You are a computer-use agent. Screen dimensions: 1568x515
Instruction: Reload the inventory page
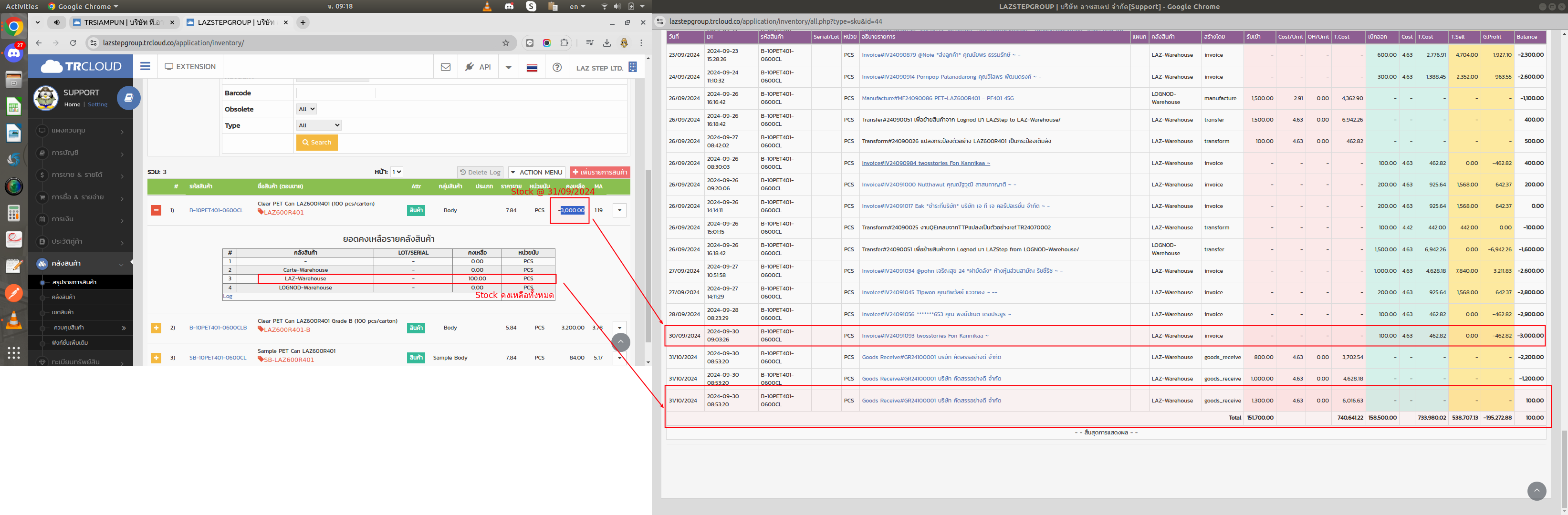click(x=73, y=42)
